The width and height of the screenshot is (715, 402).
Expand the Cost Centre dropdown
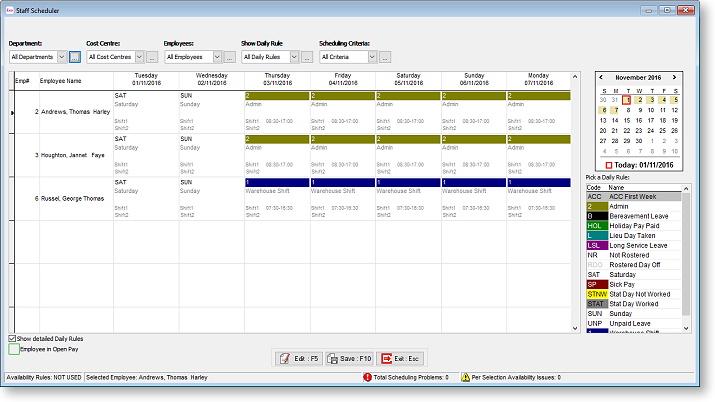tap(139, 57)
